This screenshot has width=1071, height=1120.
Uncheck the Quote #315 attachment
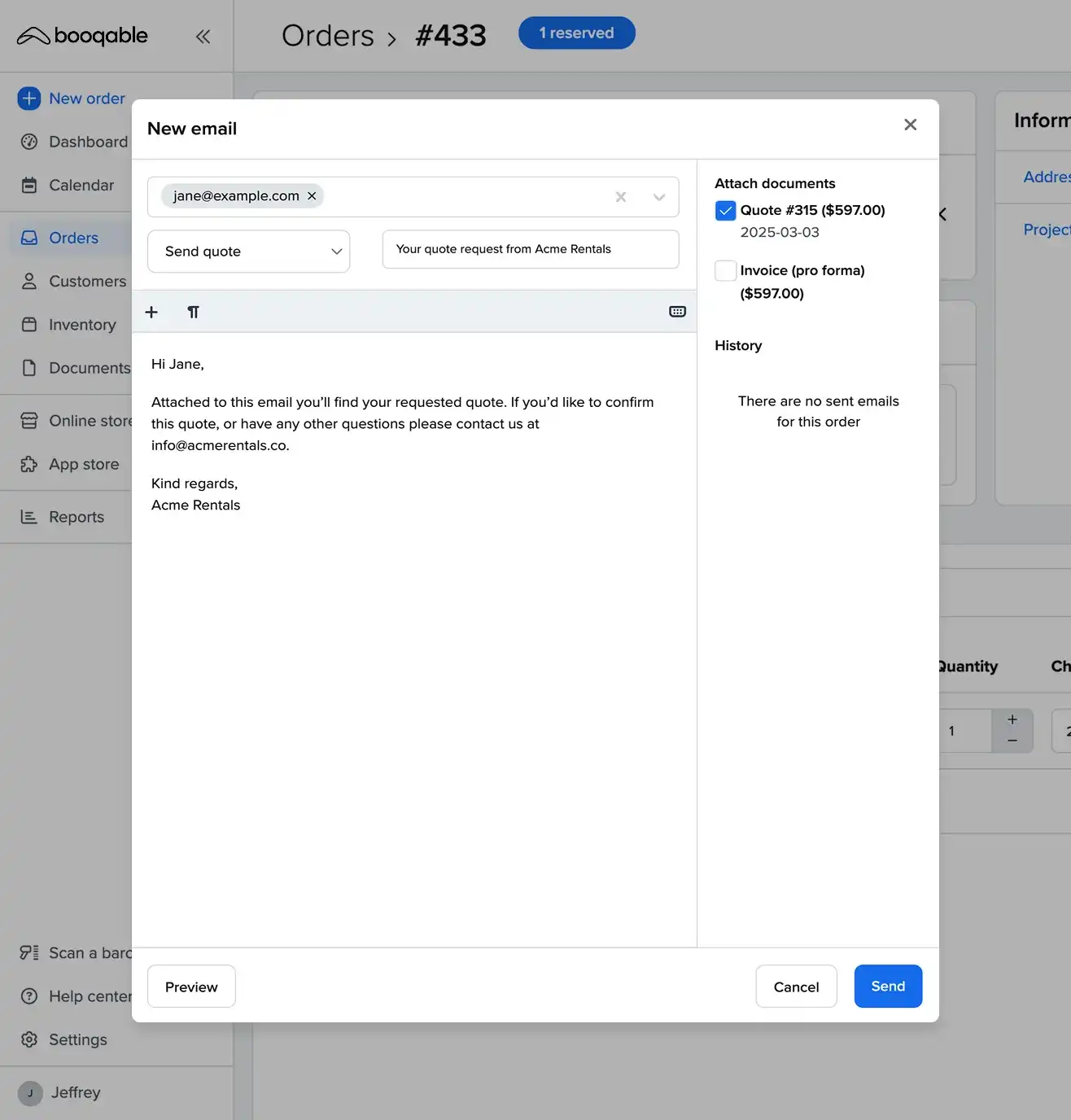pyautogui.click(x=724, y=210)
